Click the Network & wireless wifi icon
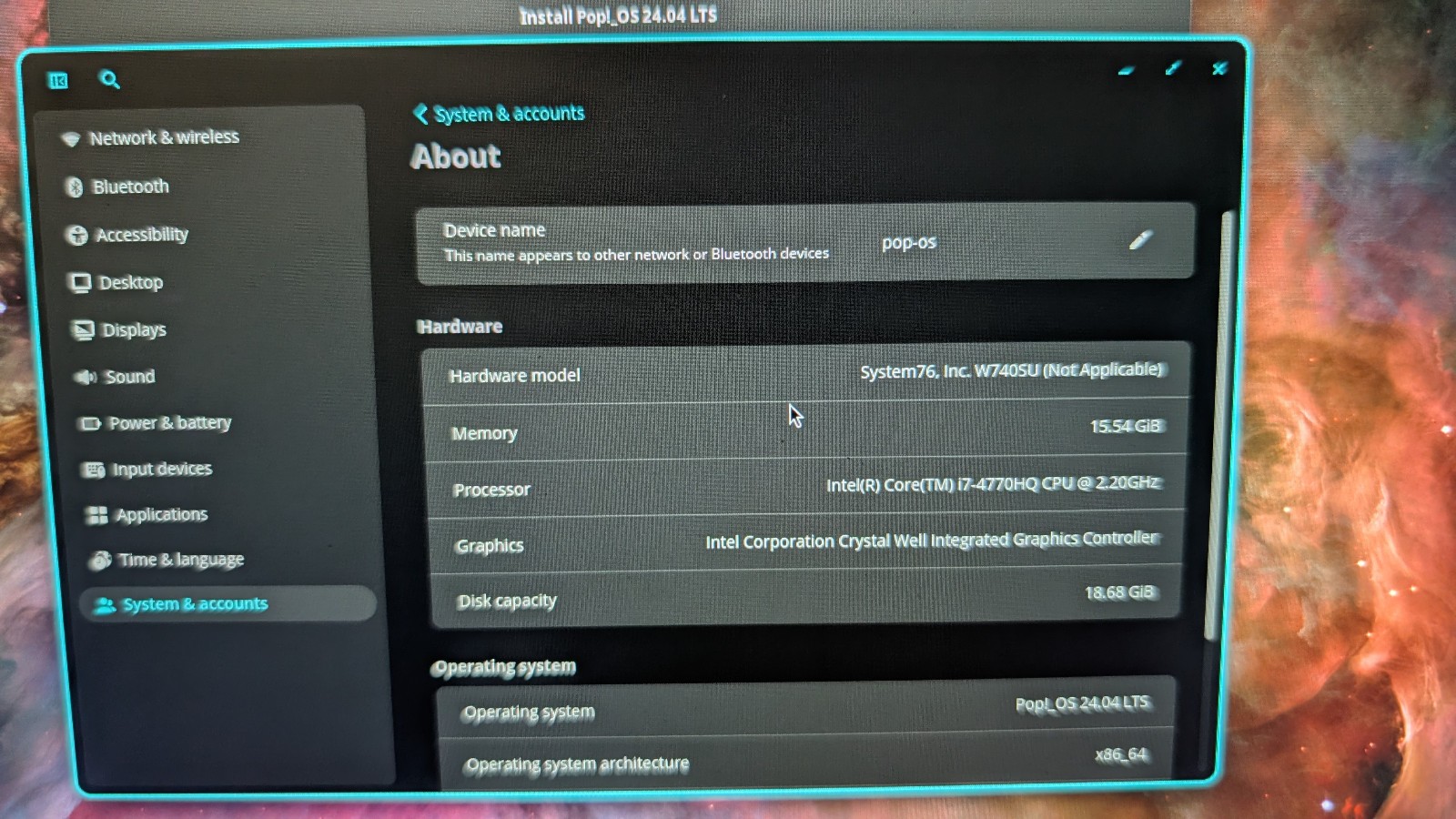The width and height of the screenshot is (1456, 819). tap(71, 139)
